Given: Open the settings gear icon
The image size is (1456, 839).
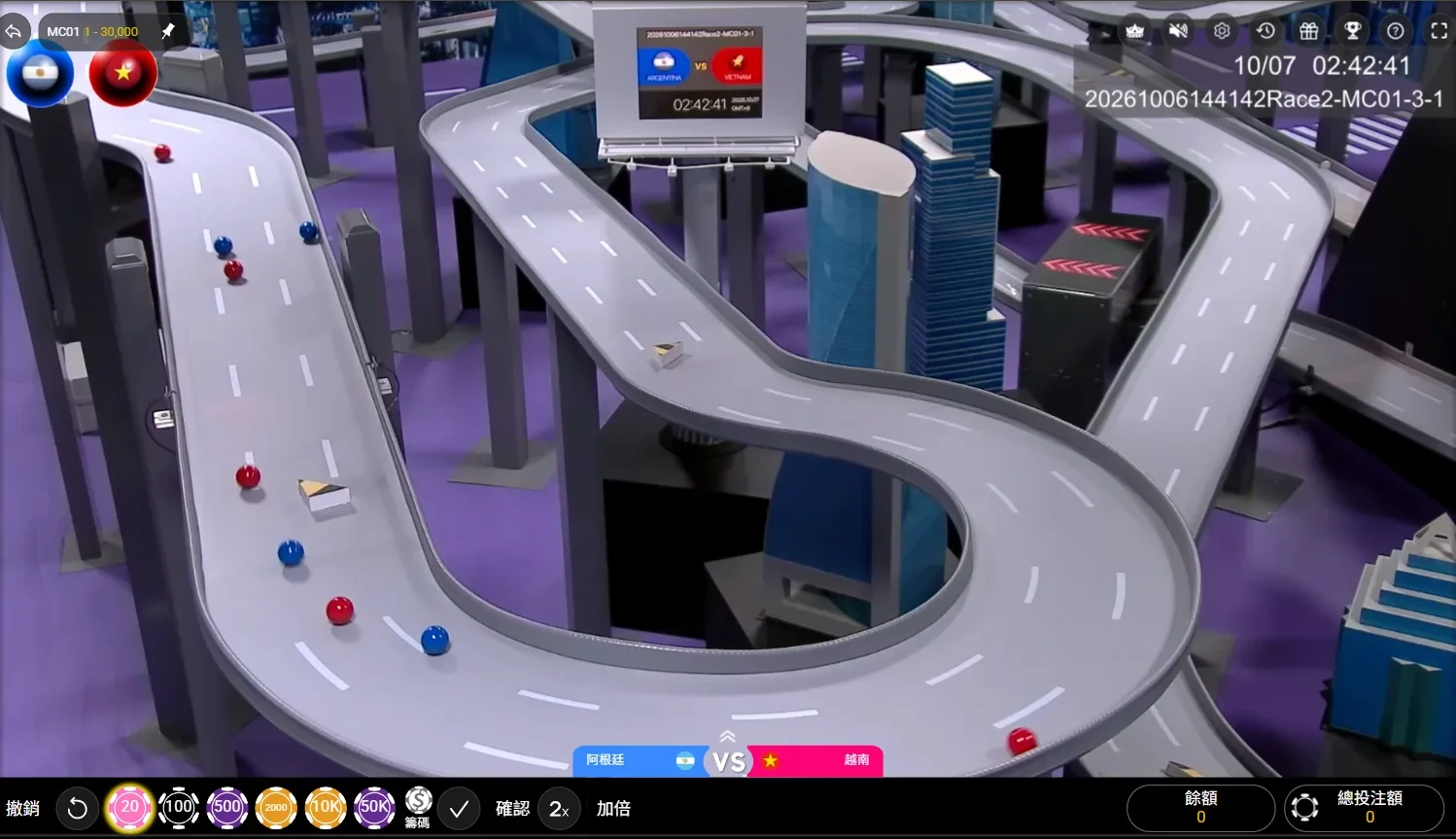Looking at the screenshot, I should click(1222, 31).
